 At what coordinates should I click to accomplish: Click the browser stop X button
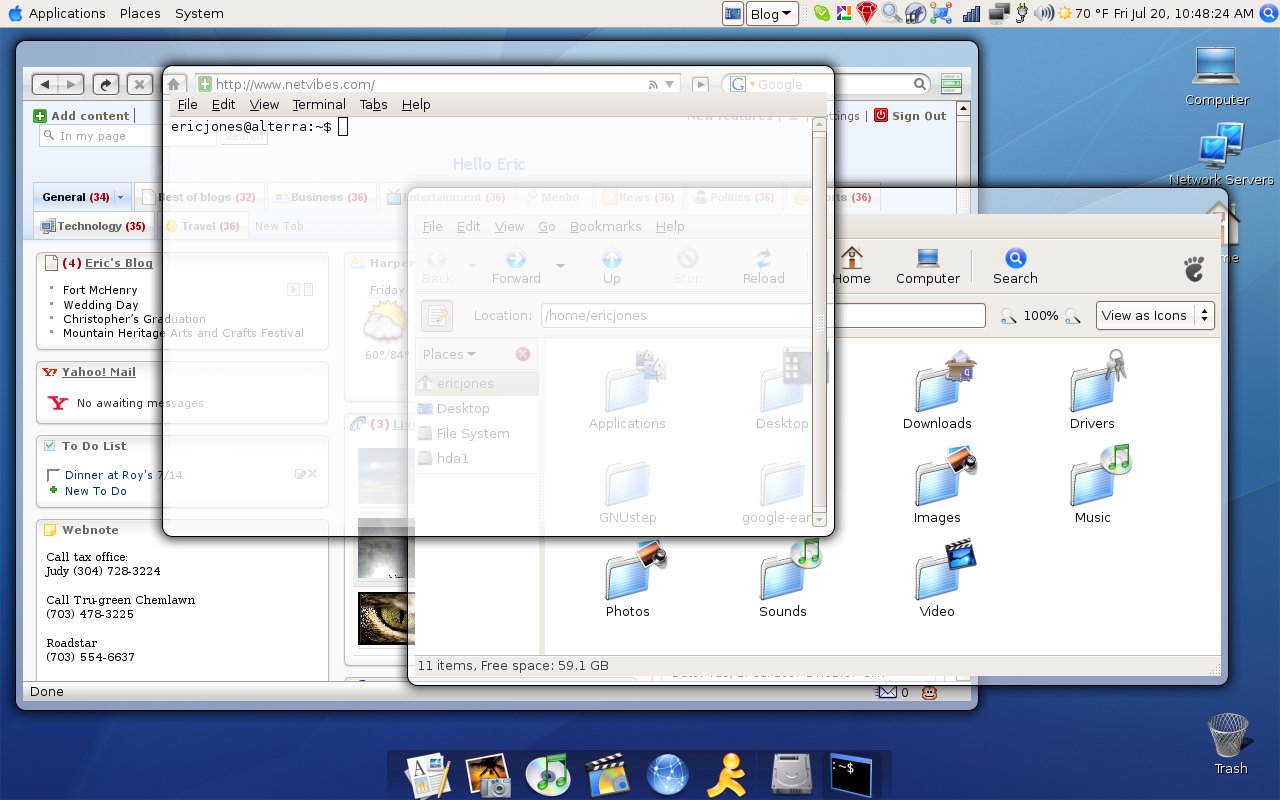140,84
